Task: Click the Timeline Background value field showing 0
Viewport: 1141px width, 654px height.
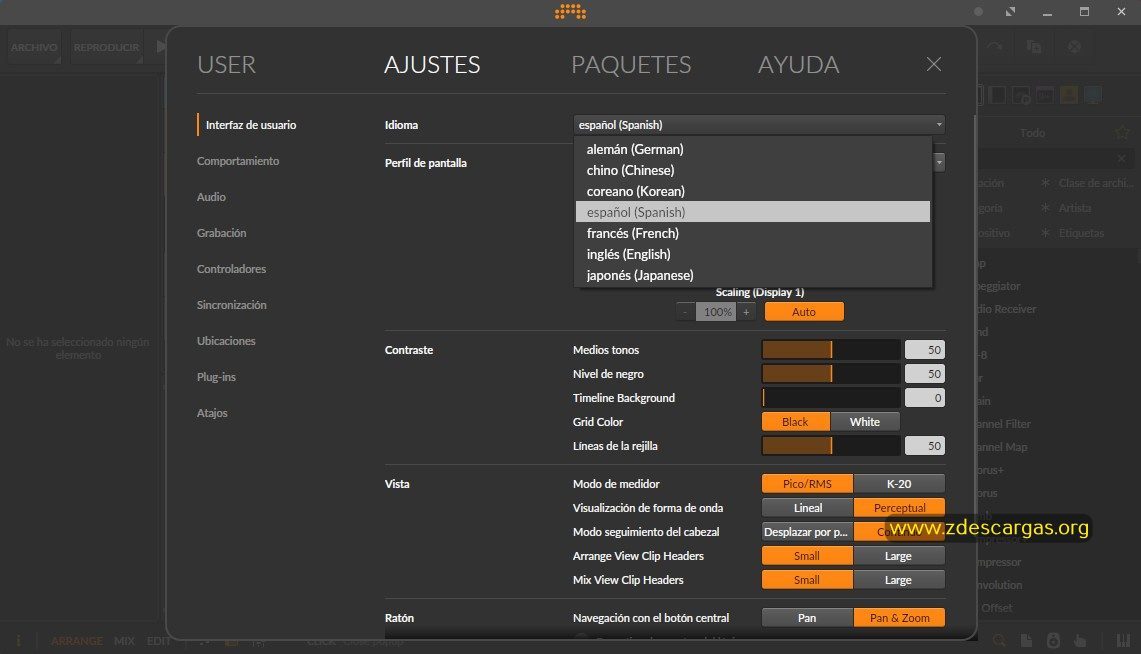Action: pos(925,397)
